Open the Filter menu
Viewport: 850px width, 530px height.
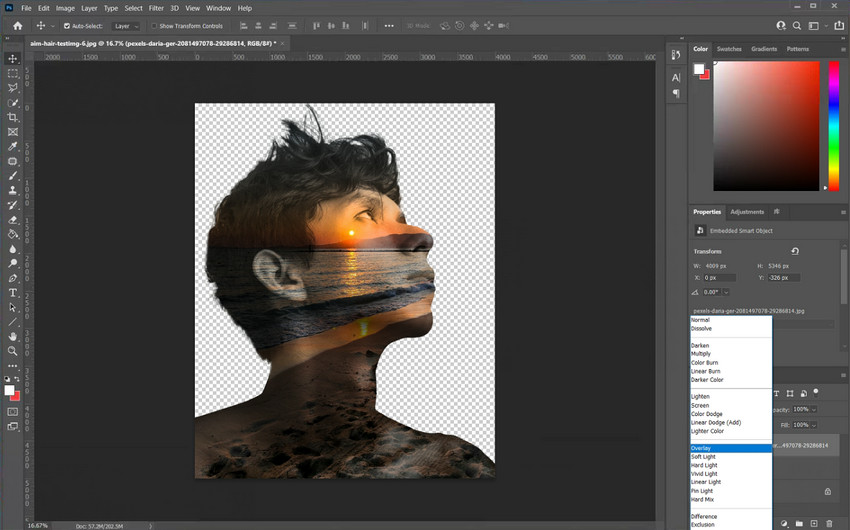coord(156,8)
